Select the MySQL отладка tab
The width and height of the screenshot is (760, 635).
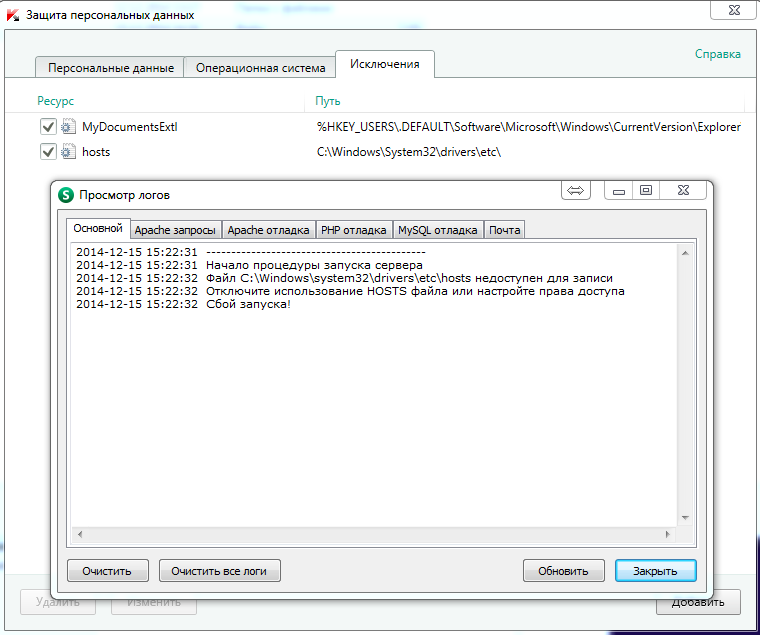tap(438, 230)
